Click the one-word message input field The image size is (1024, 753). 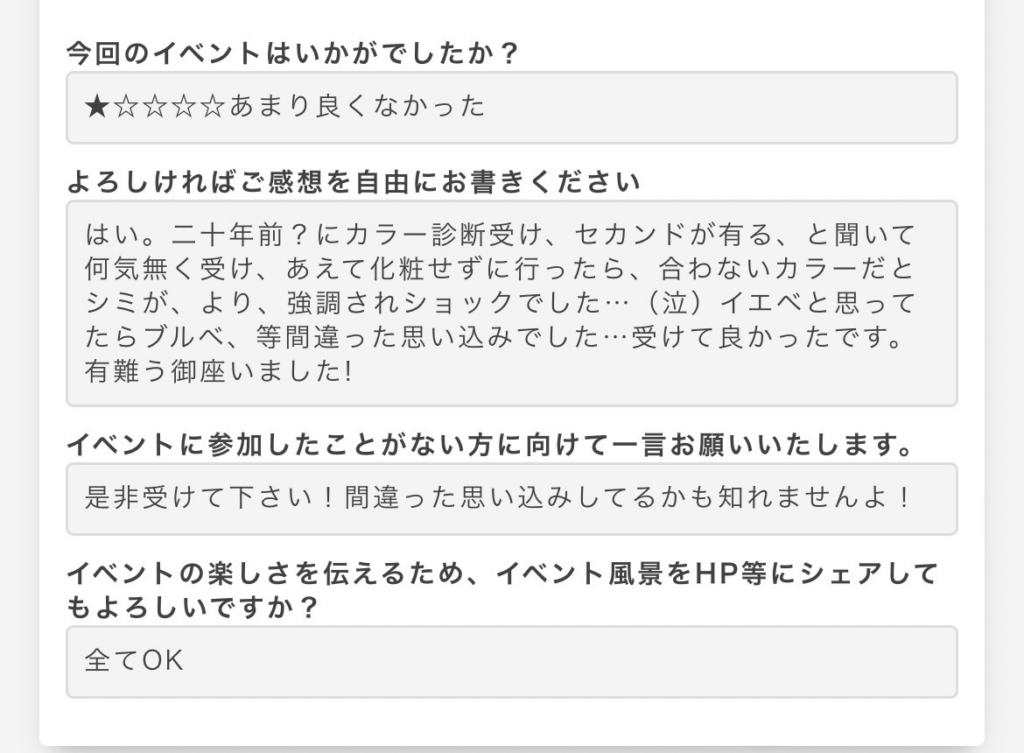(x=511, y=499)
